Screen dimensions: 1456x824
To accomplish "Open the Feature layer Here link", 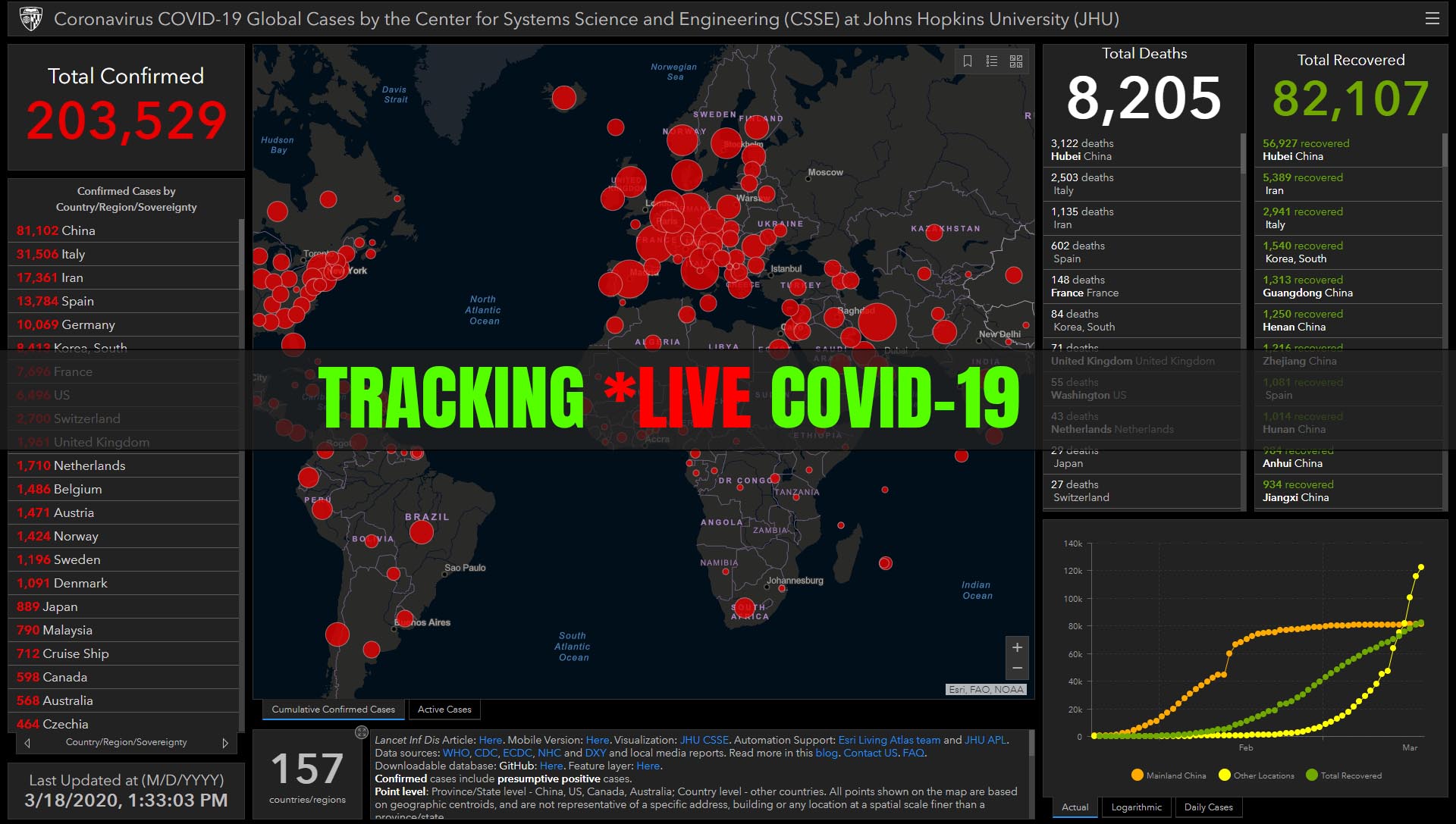I will coord(648,766).
